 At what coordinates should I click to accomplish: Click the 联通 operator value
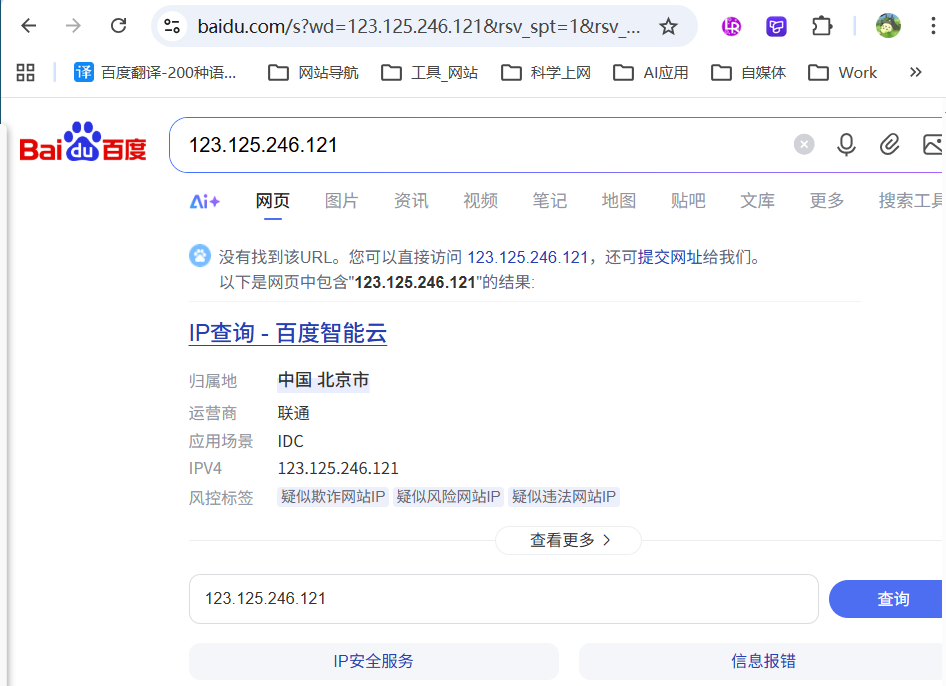293,413
